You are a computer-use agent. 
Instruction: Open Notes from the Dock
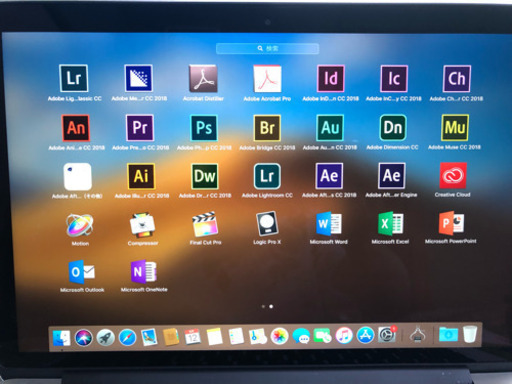coord(214,337)
